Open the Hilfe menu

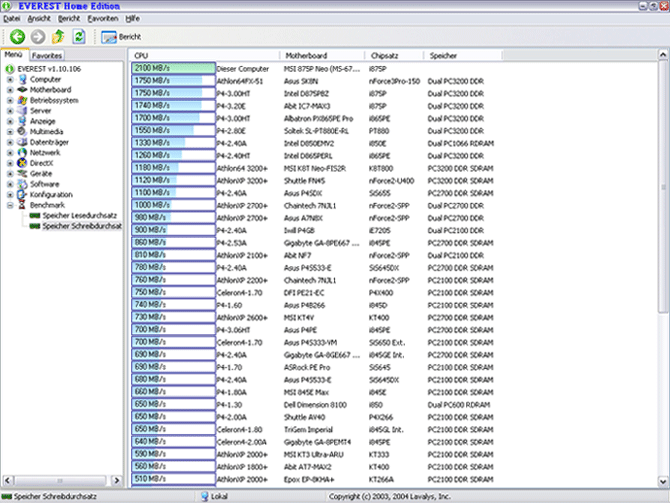click(x=132, y=18)
